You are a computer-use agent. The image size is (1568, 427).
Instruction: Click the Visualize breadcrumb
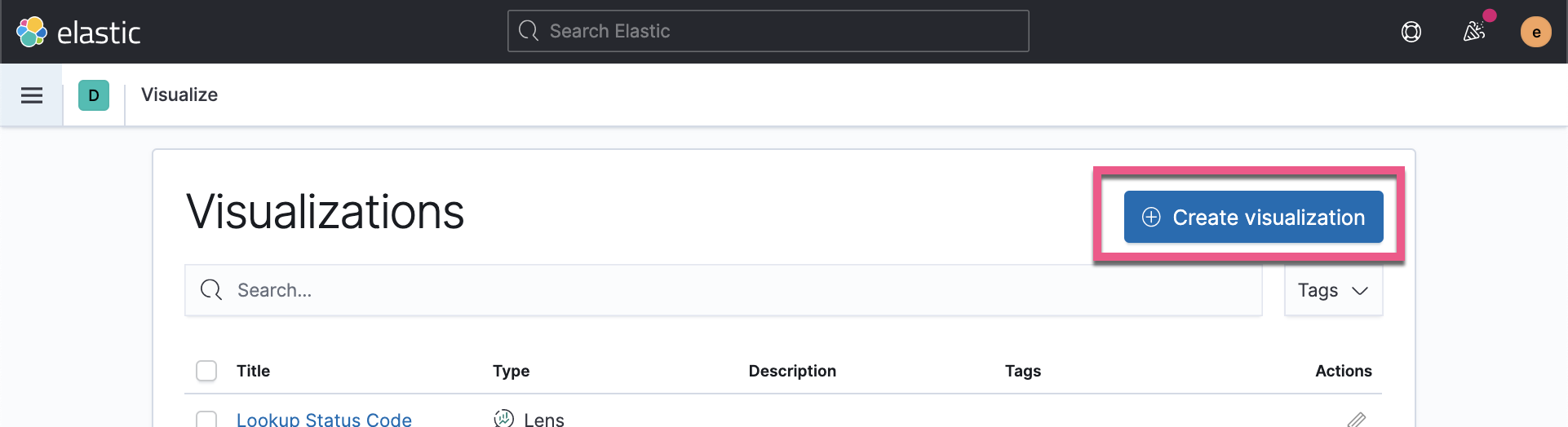coord(179,95)
